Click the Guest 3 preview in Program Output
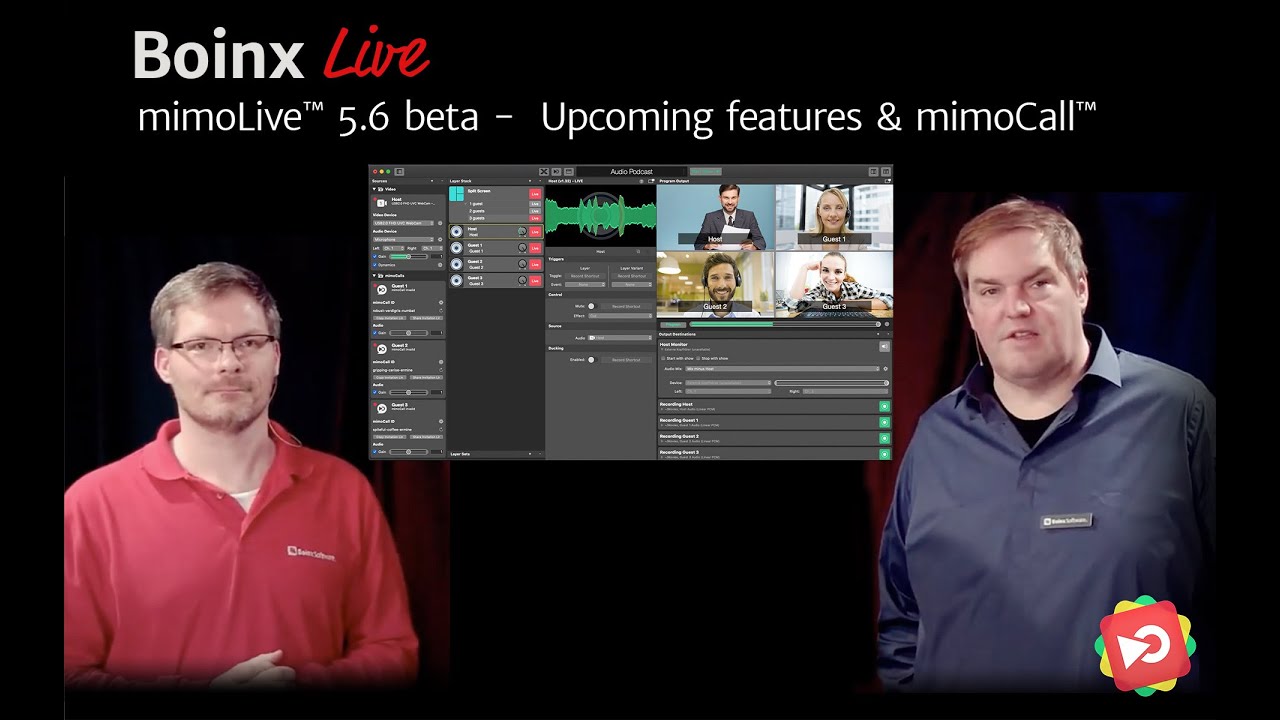 (x=833, y=283)
